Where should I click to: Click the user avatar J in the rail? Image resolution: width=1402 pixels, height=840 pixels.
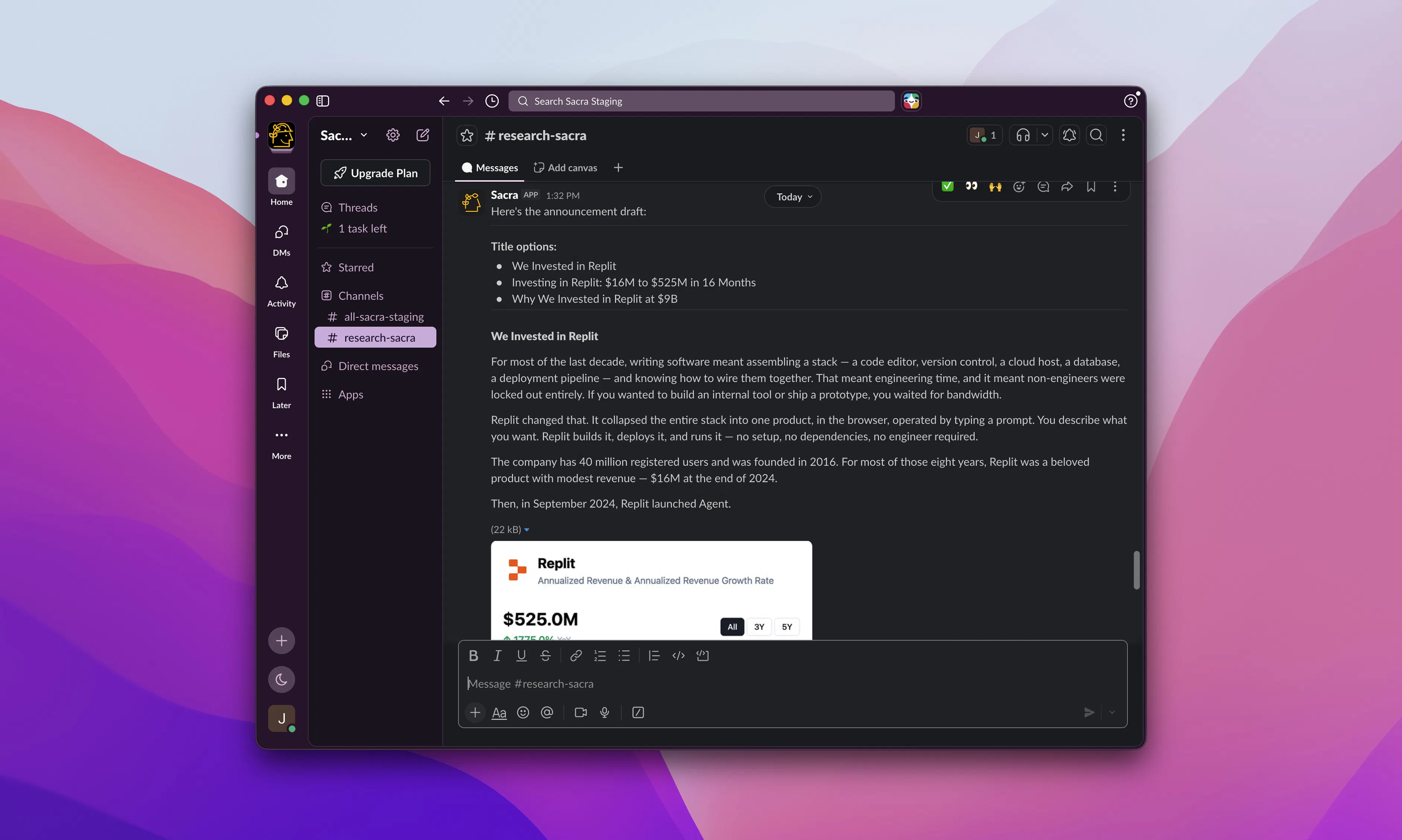(281, 718)
